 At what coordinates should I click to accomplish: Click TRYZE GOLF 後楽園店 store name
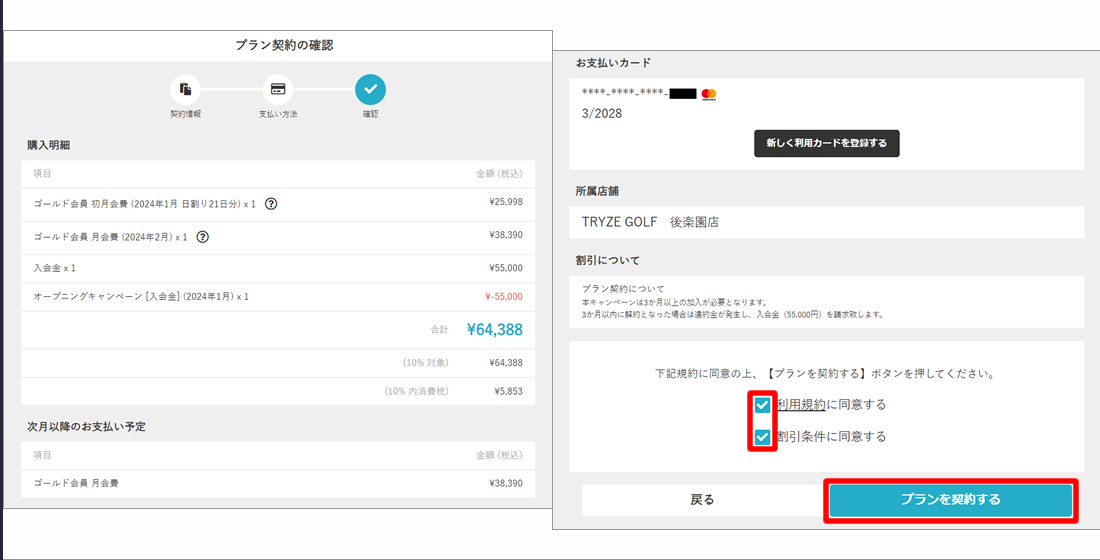point(650,222)
